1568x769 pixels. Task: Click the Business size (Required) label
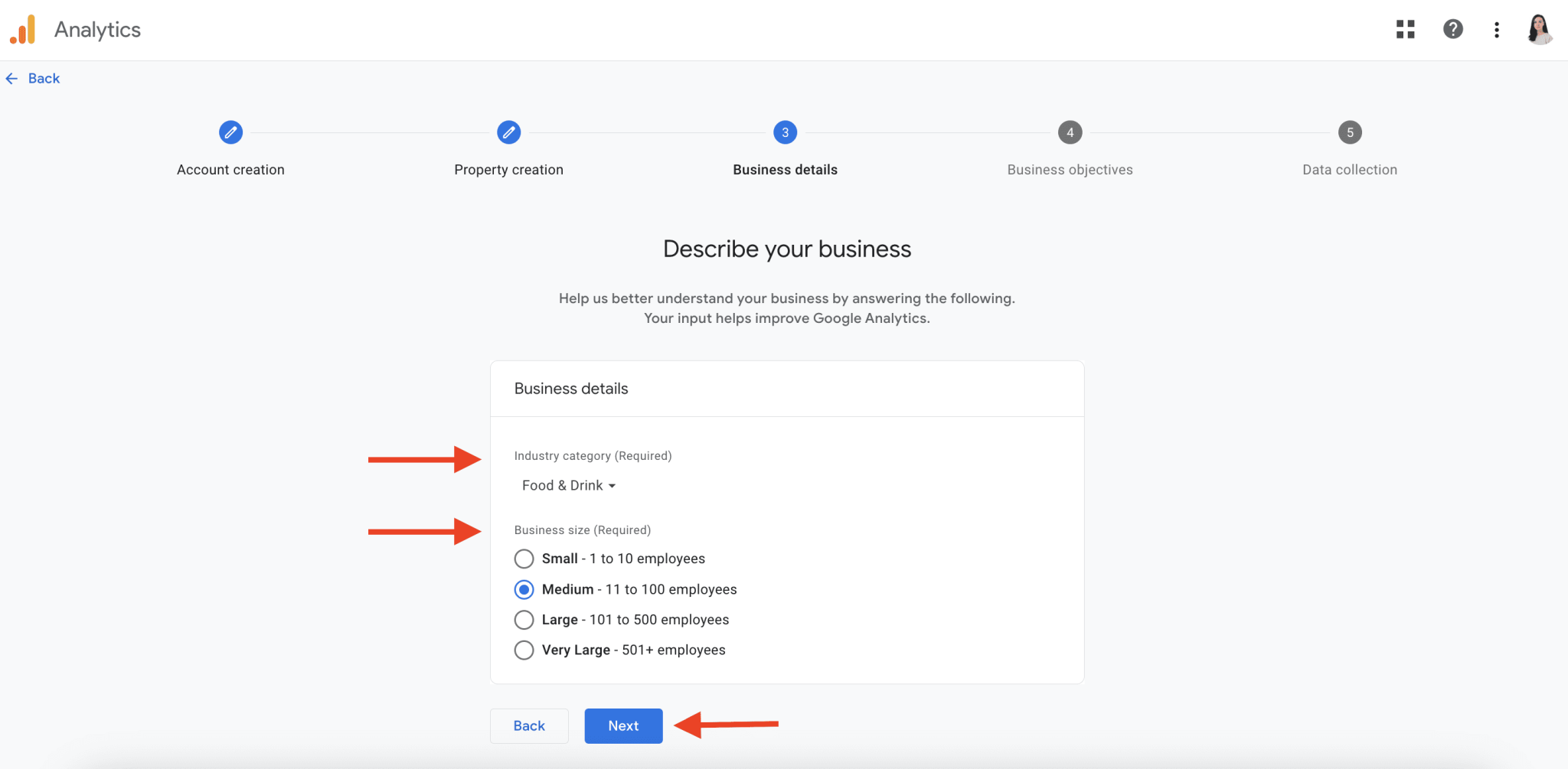click(x=582, y=530)
